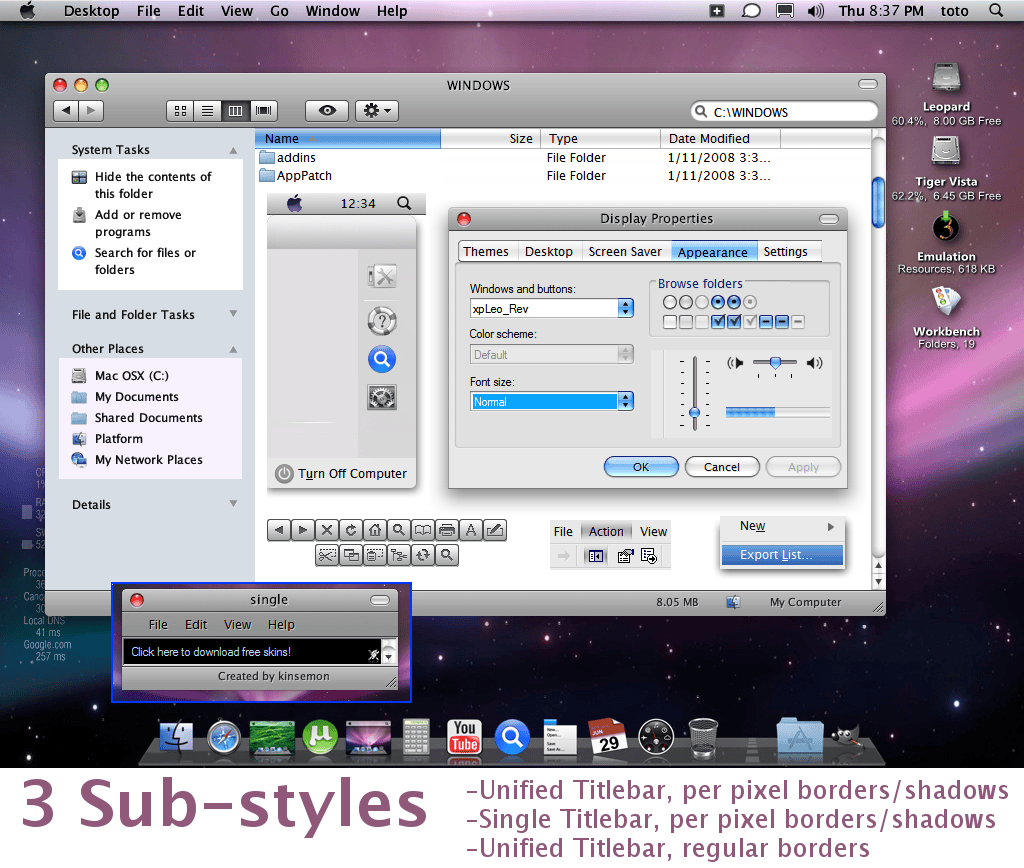Click the Home icon in the toolbar strip
Image resolution: width=1024 pixels, height=868 pixels.
pyautogui.click(x=374, y=530)
